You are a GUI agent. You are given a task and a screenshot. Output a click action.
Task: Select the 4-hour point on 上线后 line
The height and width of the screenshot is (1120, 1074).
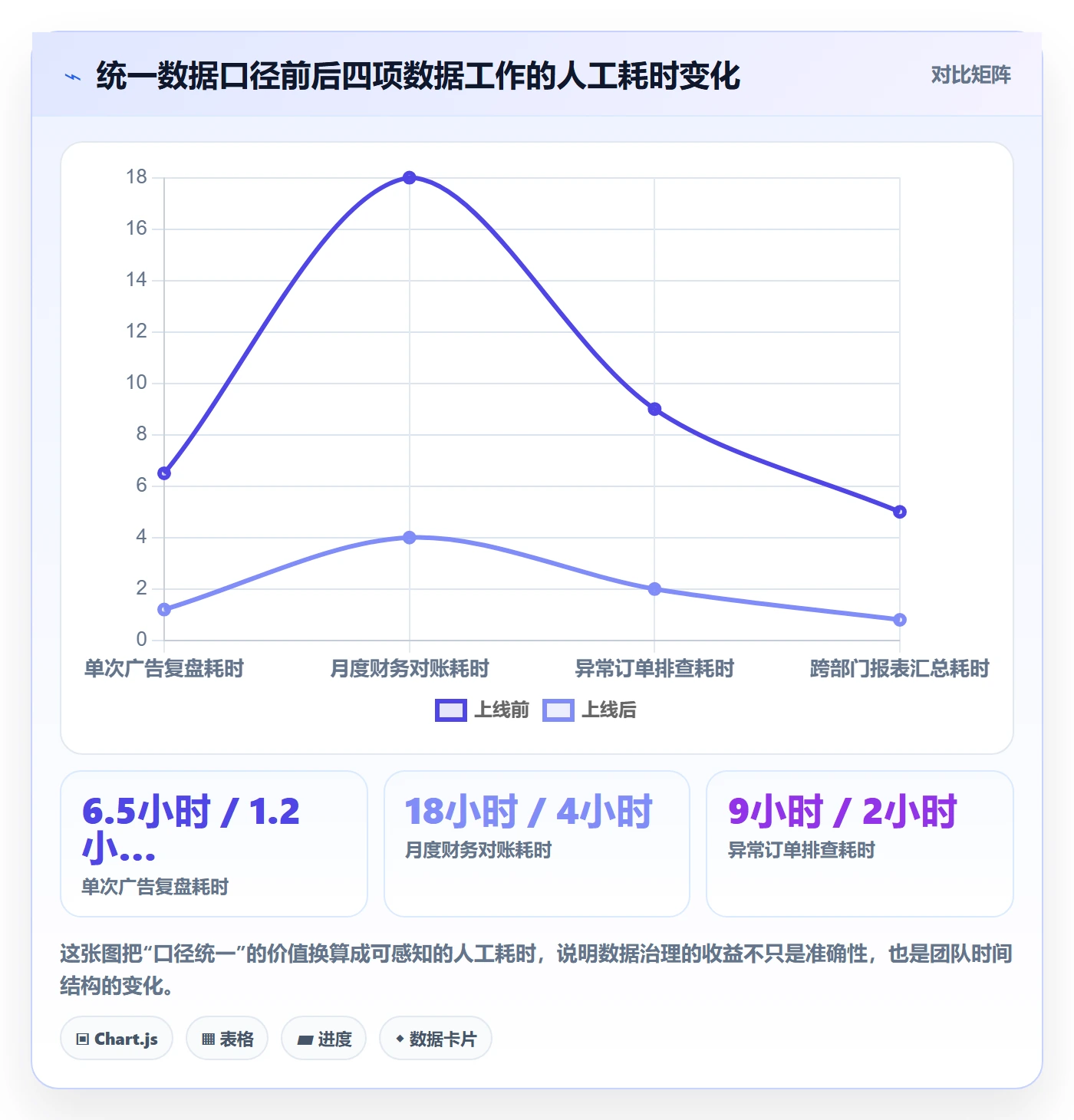pos(410,538)
